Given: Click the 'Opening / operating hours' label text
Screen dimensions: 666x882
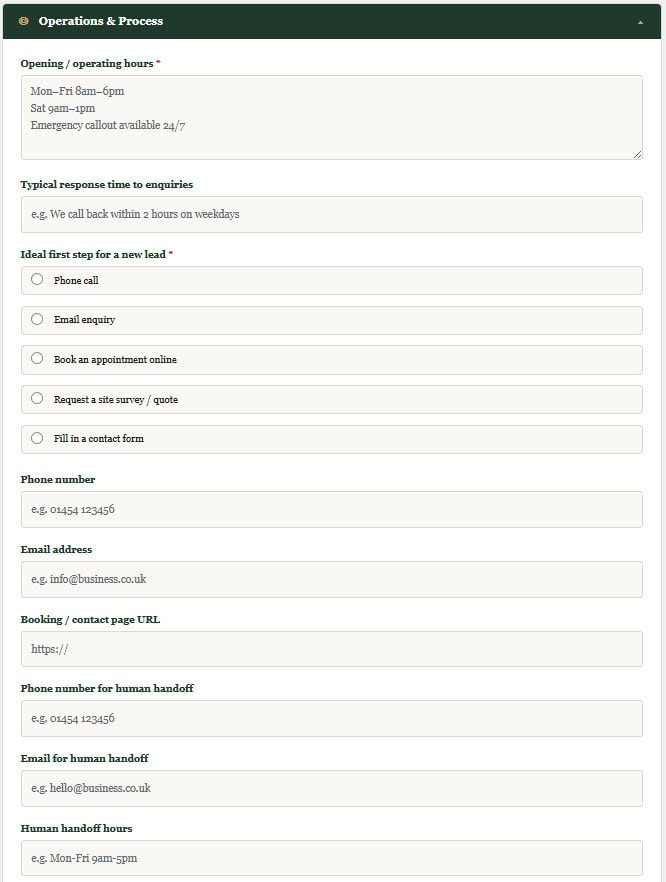Looking at the screenshot, I should 87,63.
